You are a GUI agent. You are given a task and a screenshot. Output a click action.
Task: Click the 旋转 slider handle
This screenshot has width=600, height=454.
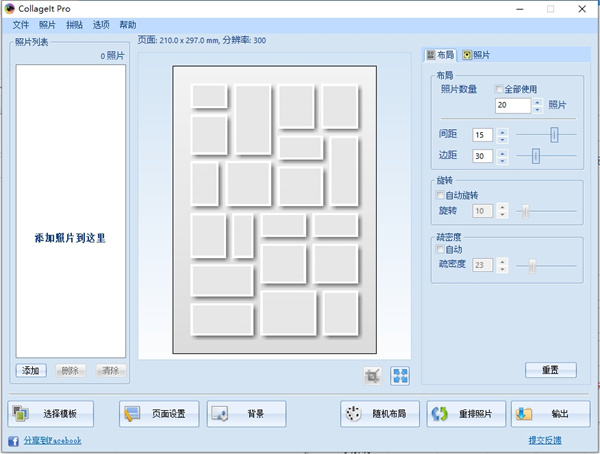(525, 211)
